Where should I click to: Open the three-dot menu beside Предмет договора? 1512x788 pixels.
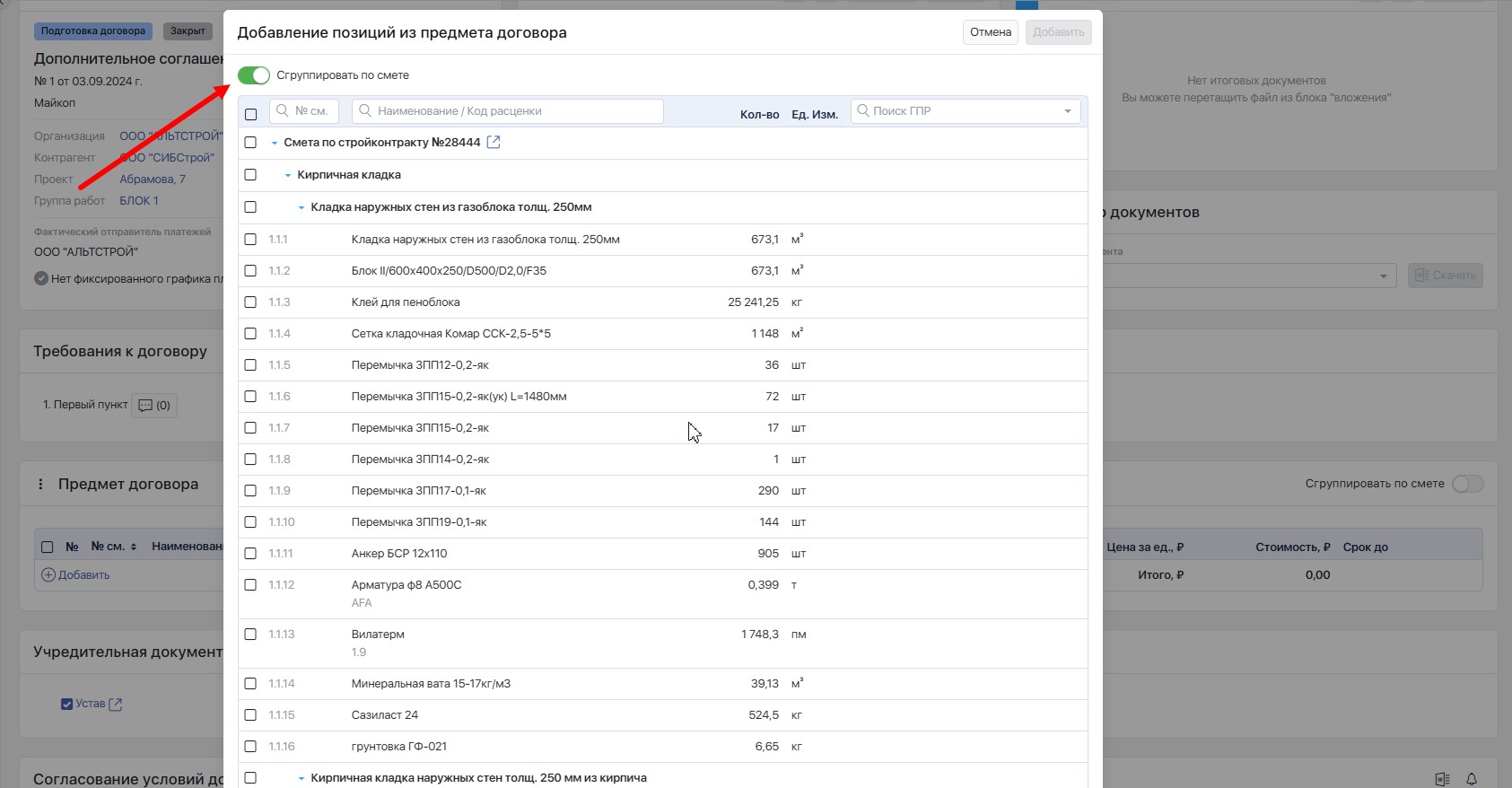coord(40,484)
